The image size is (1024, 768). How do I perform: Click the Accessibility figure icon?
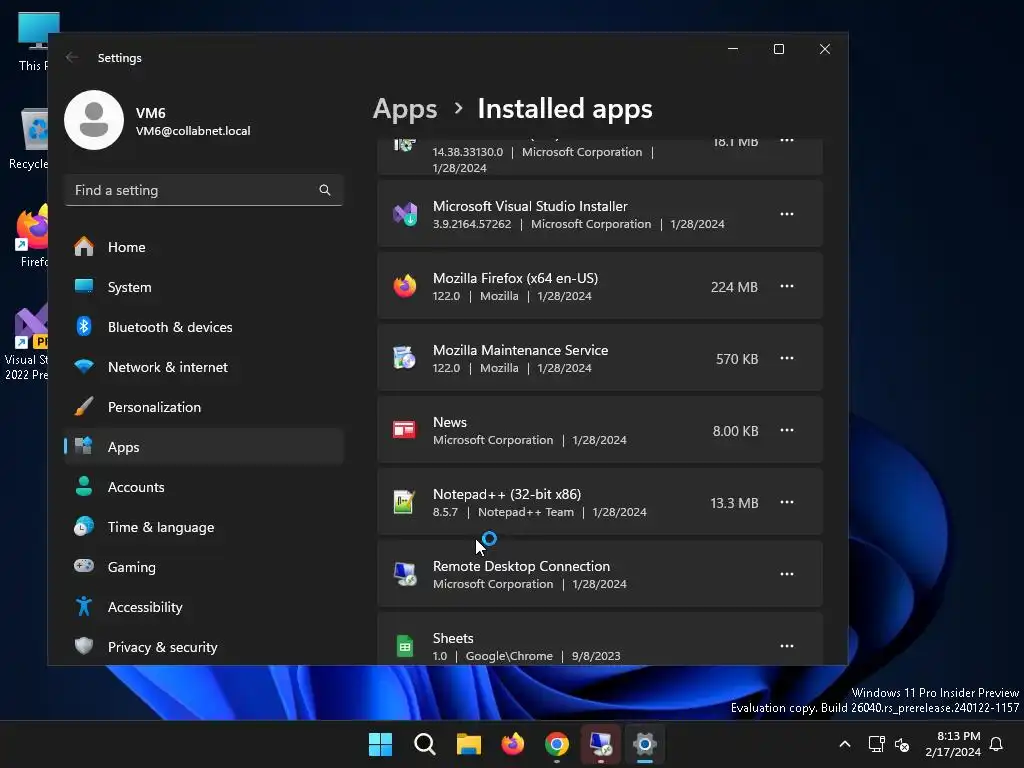coord(84,607)
